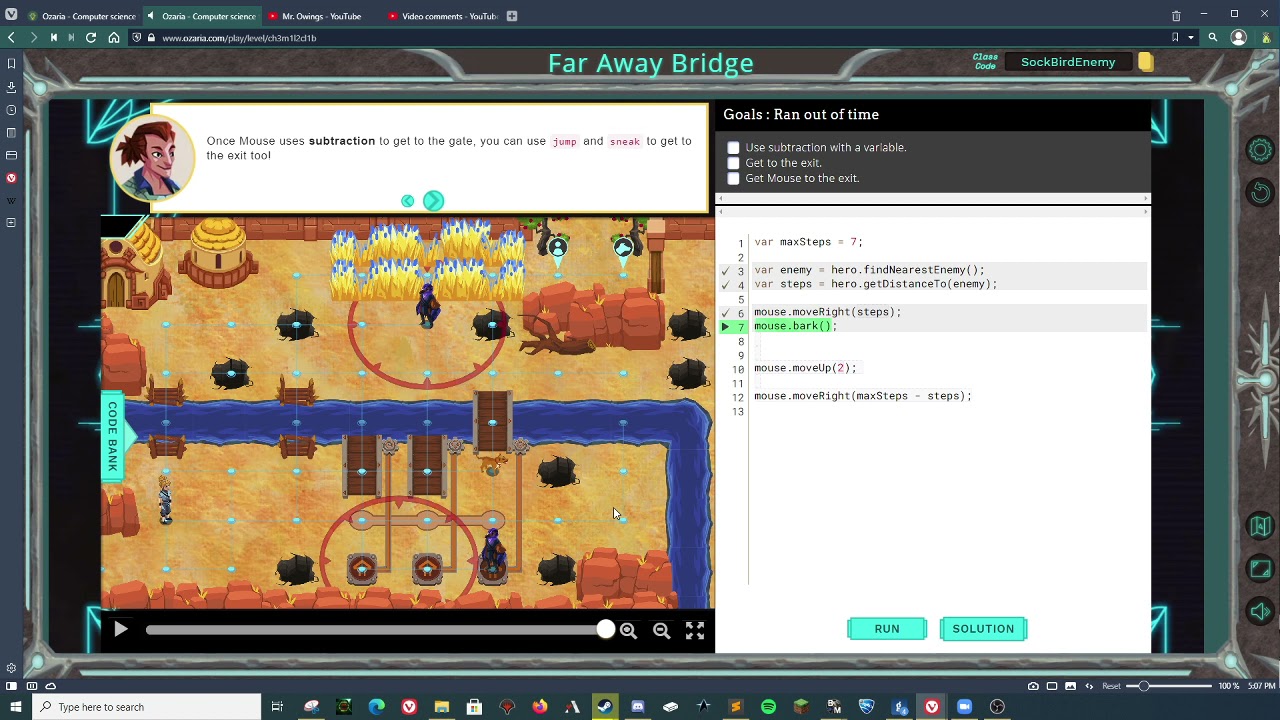
Task: Click the SockBirdEnemy class code field
Action: (1068, 62)
